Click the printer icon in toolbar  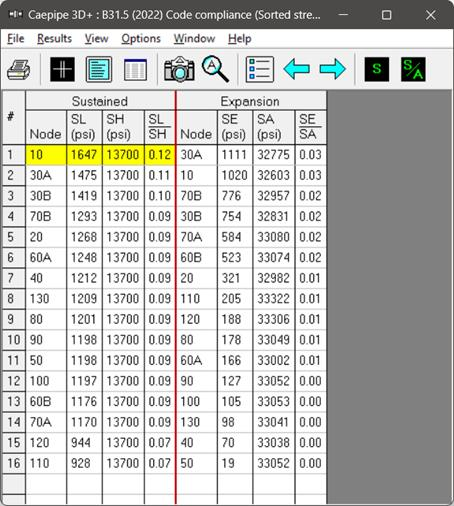coord(19,70)
